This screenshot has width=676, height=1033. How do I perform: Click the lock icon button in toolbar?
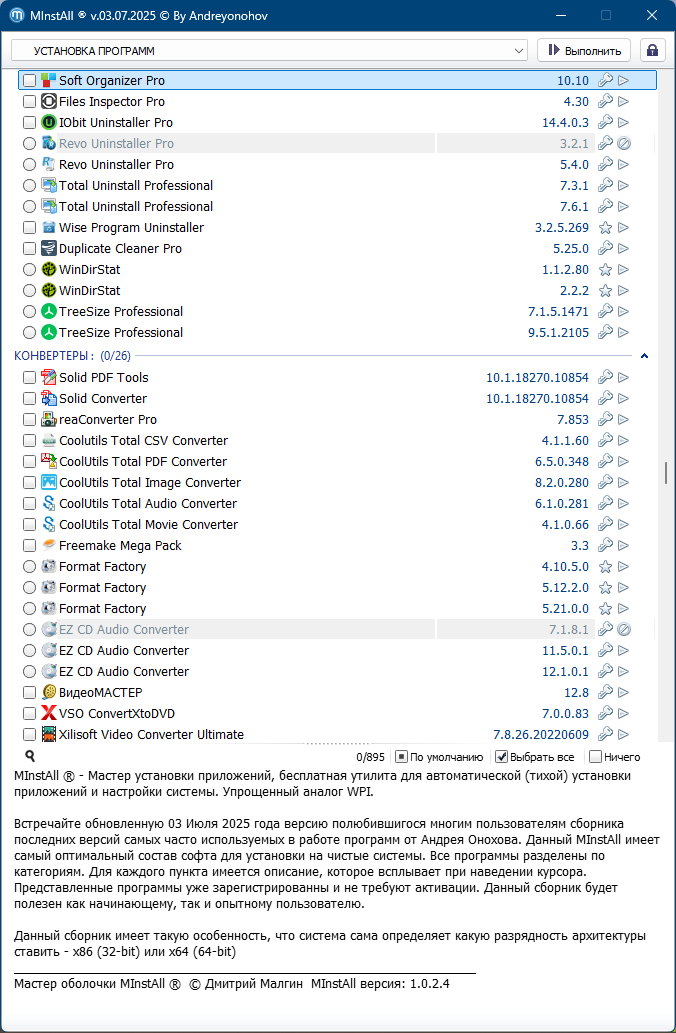coord(652,51)
